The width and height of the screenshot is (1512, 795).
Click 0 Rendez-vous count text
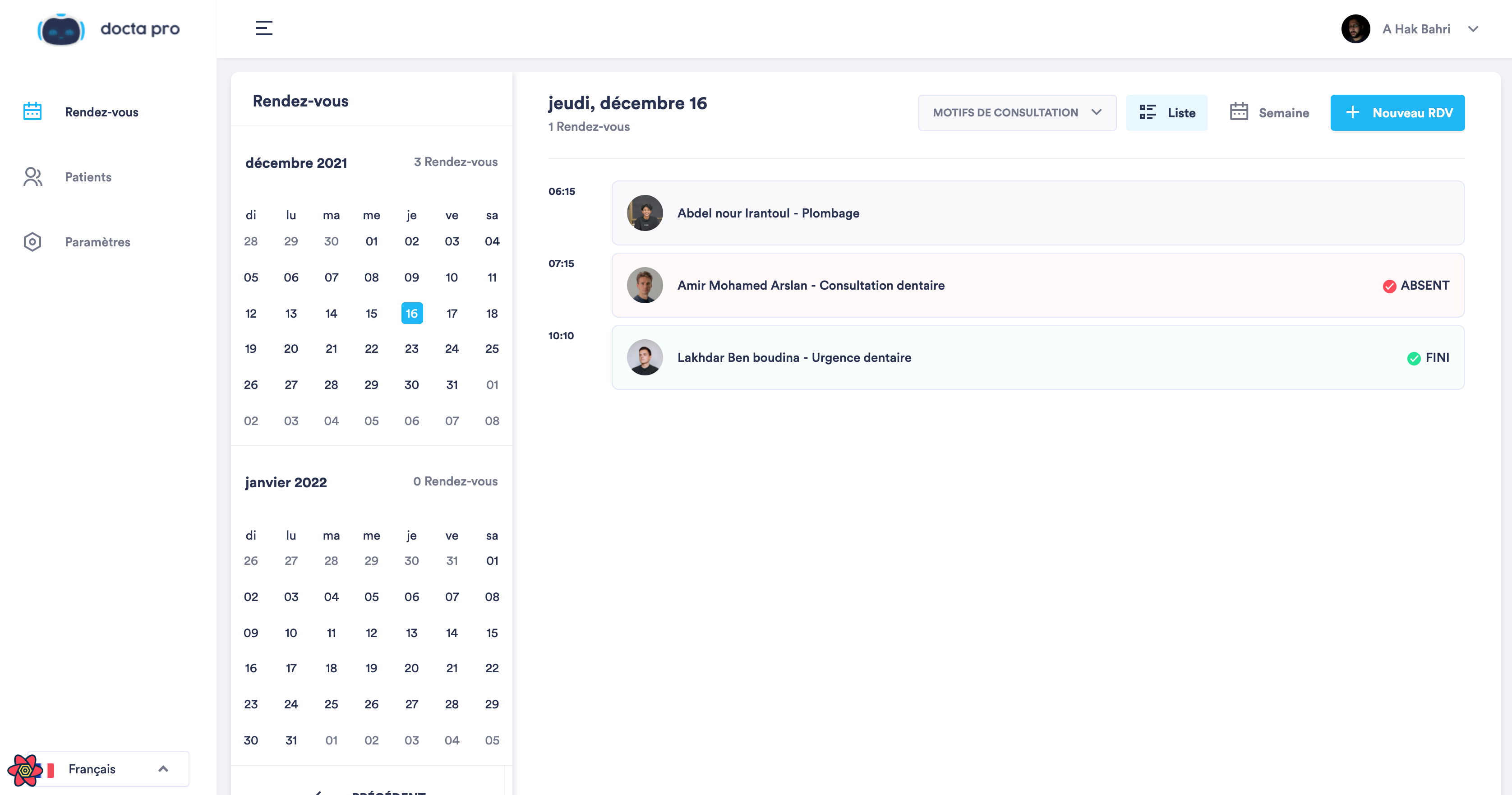point(455,481)
